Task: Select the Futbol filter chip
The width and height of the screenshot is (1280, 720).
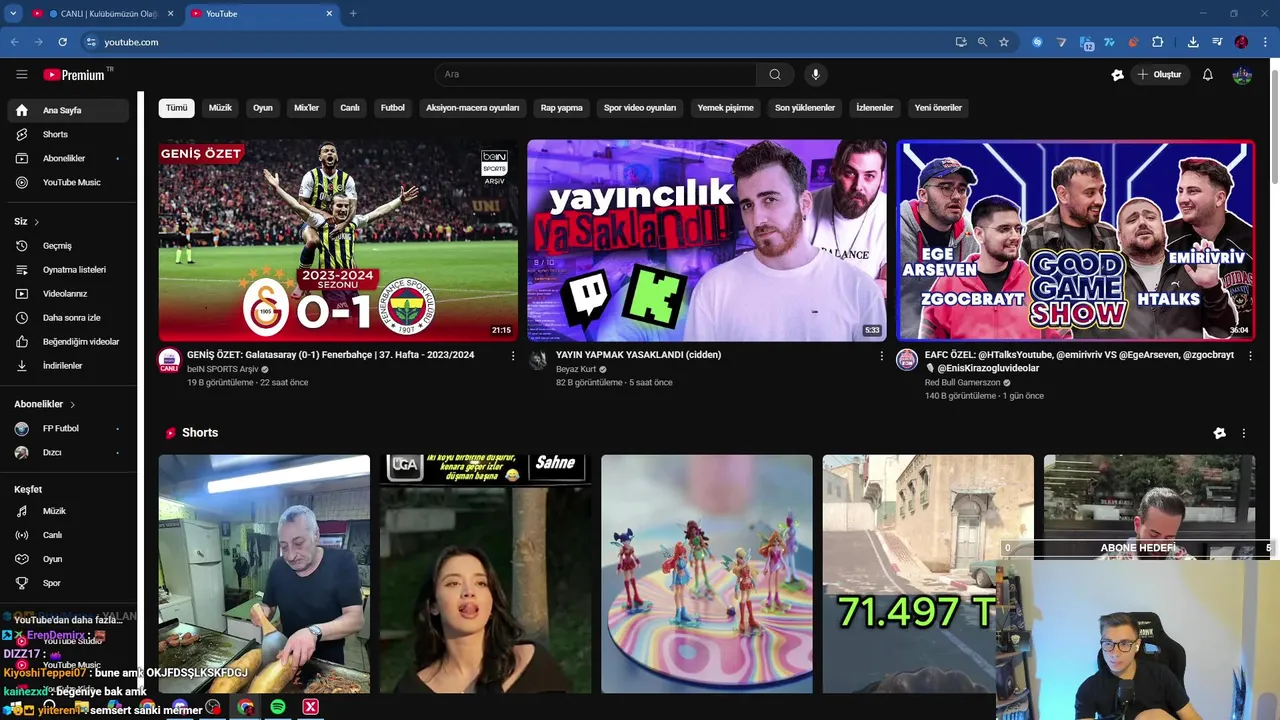Action: 393,108
